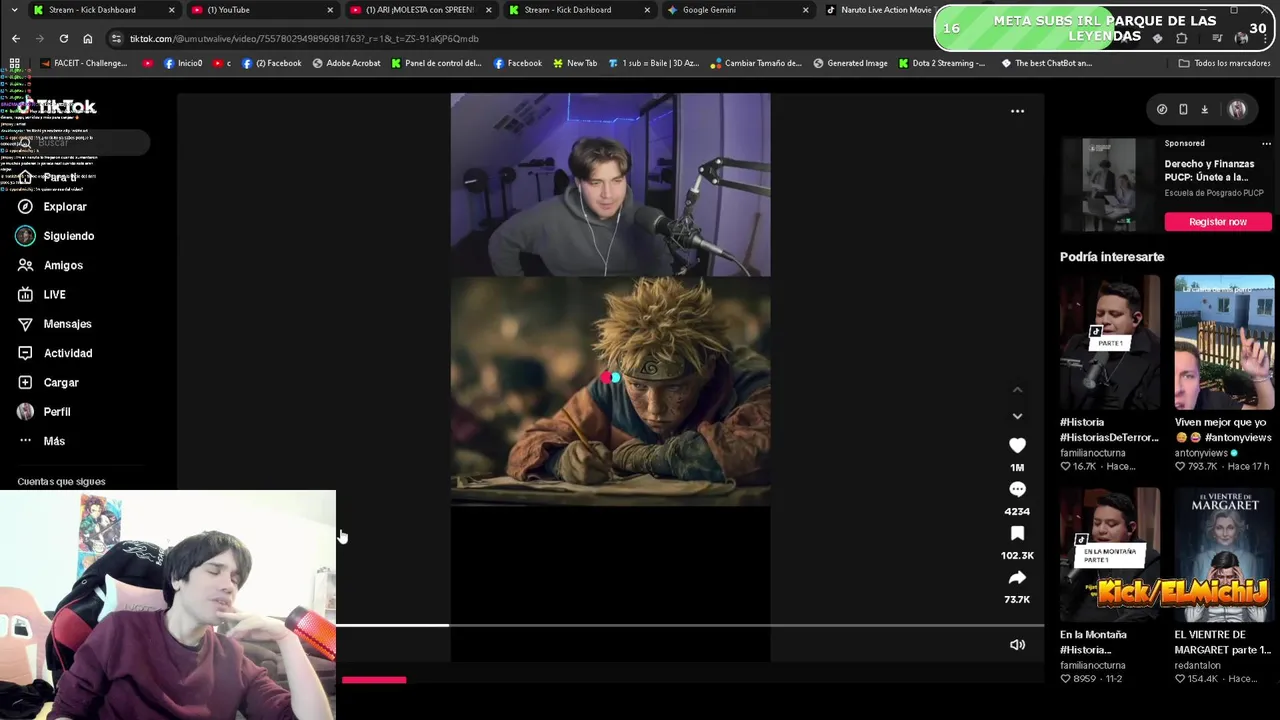This screenshot has width=1280, height=720.
Task: Save video with the bookmark icon
Action: (1017, 533)
